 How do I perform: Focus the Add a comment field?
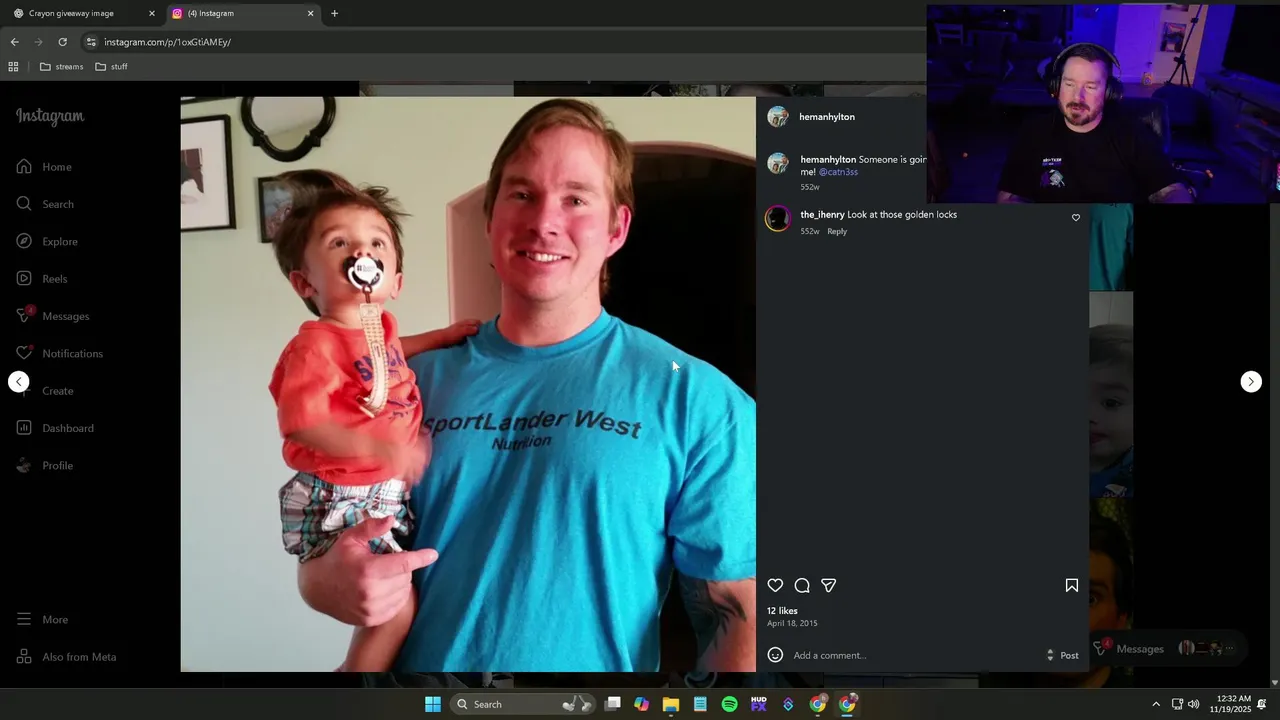pyautogui.click(x=915, y=656)
